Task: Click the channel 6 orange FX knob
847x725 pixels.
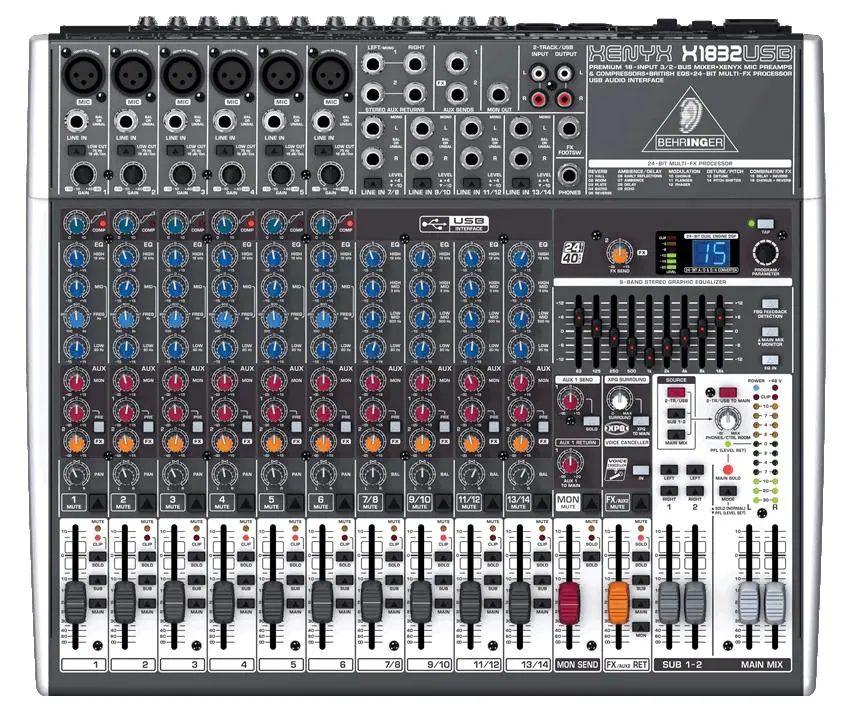Action: click(x=323, y=443)
